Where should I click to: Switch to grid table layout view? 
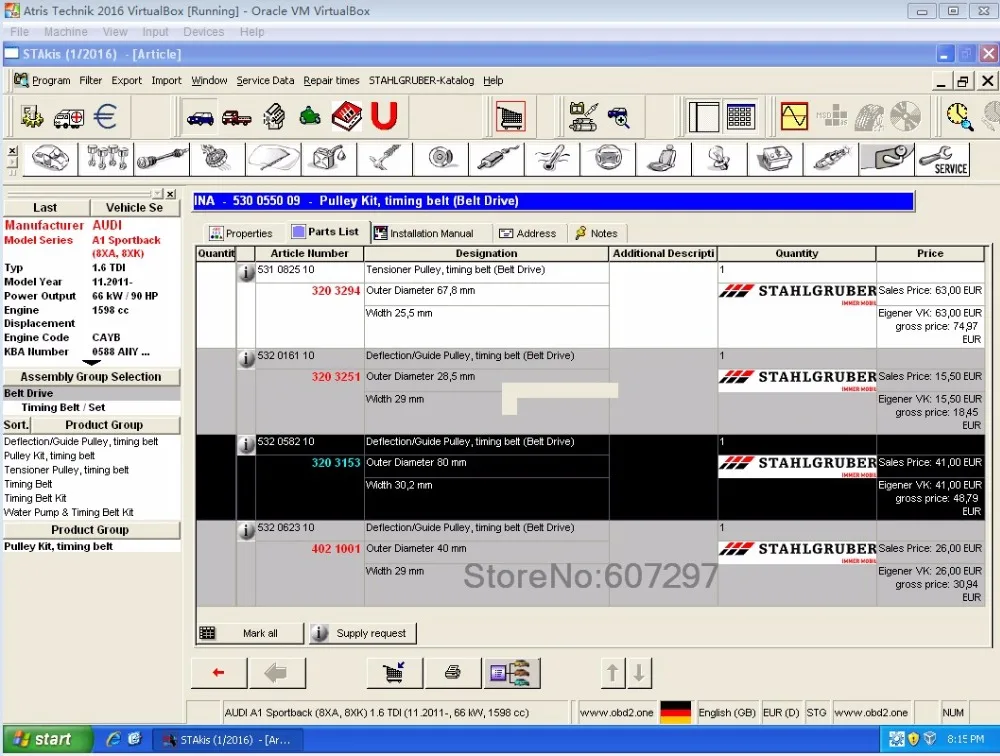[740, 117]
